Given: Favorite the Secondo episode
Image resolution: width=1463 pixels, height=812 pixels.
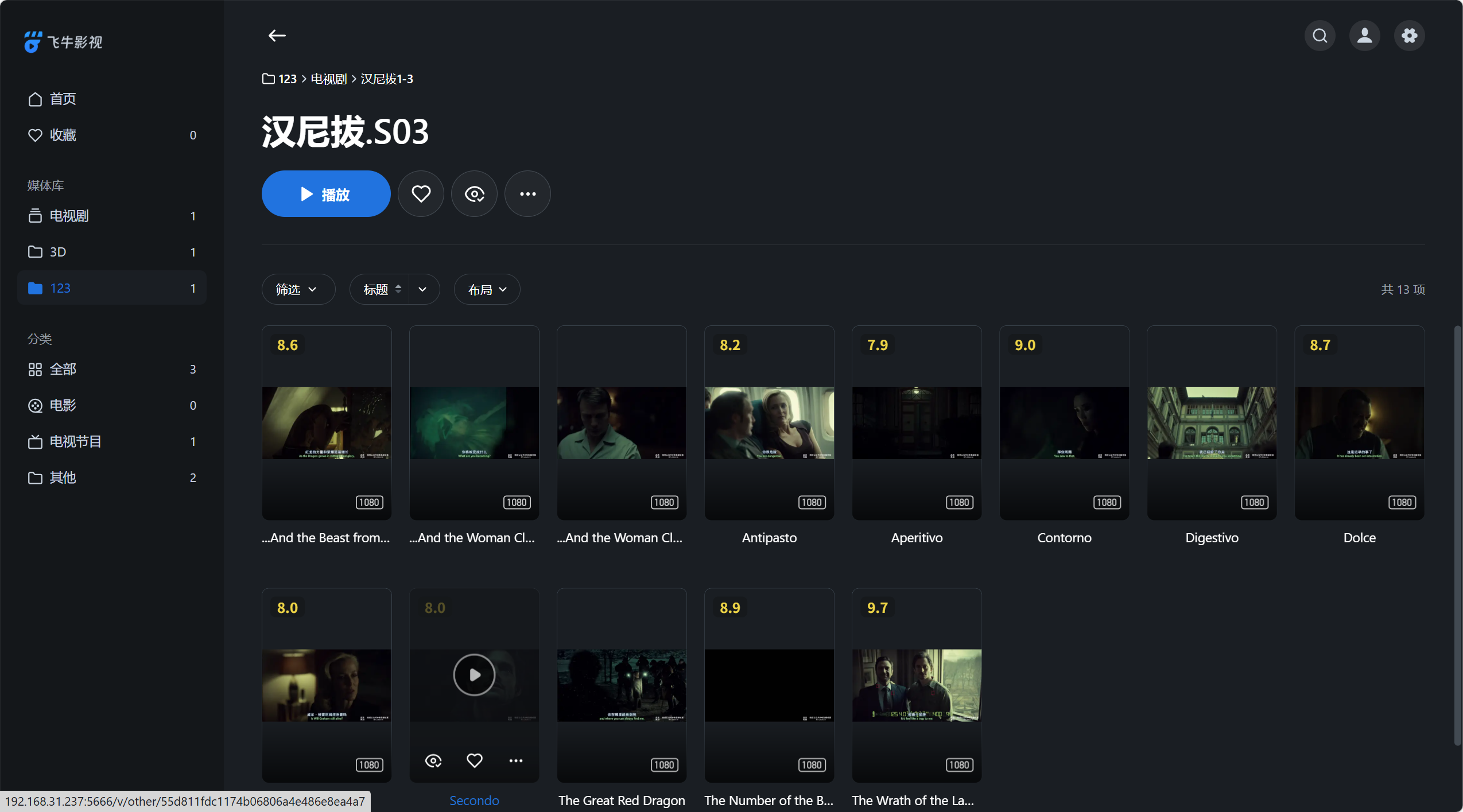Looking at the screenshot, I should click(x=474, y=761).
